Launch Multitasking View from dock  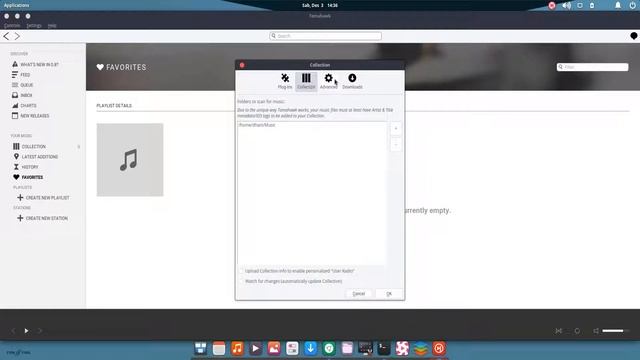(200, 348)
